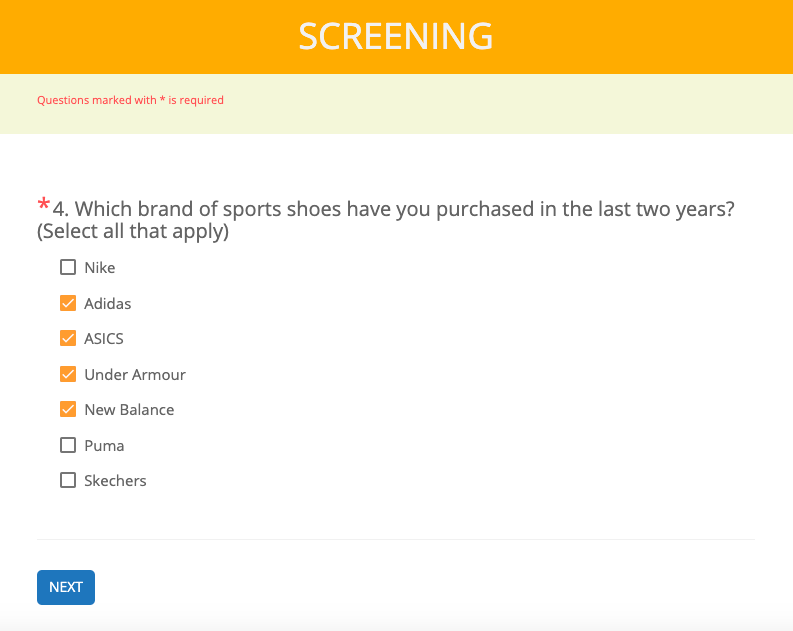Check the Nike checkbox
Screen dimensions: 793x631
point(68,267)
